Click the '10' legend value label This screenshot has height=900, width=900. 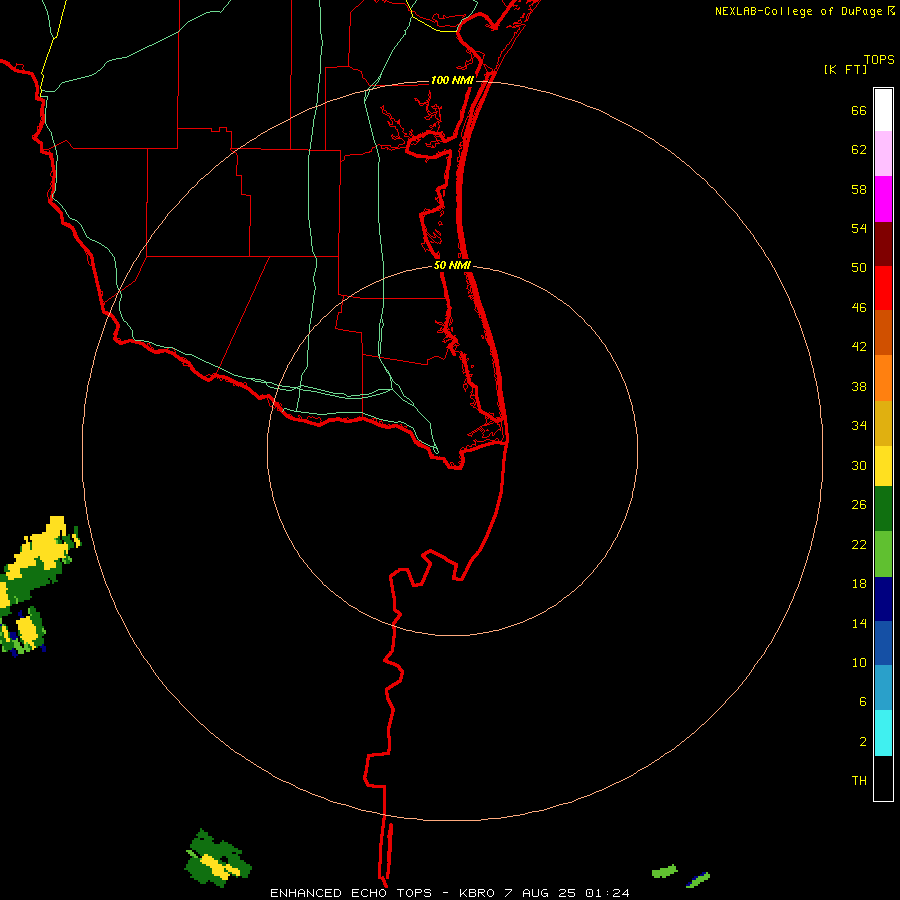click(859, 663)
